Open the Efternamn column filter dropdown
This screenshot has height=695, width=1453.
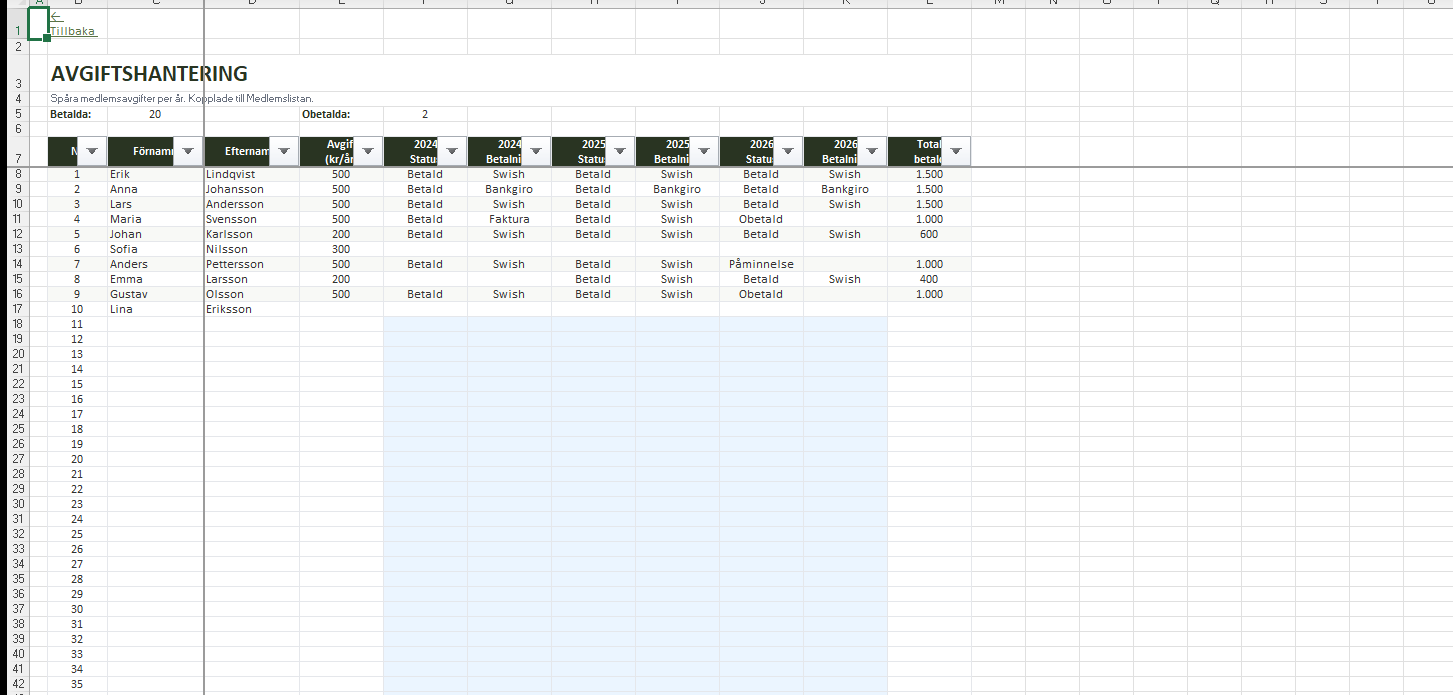point(283,151)
